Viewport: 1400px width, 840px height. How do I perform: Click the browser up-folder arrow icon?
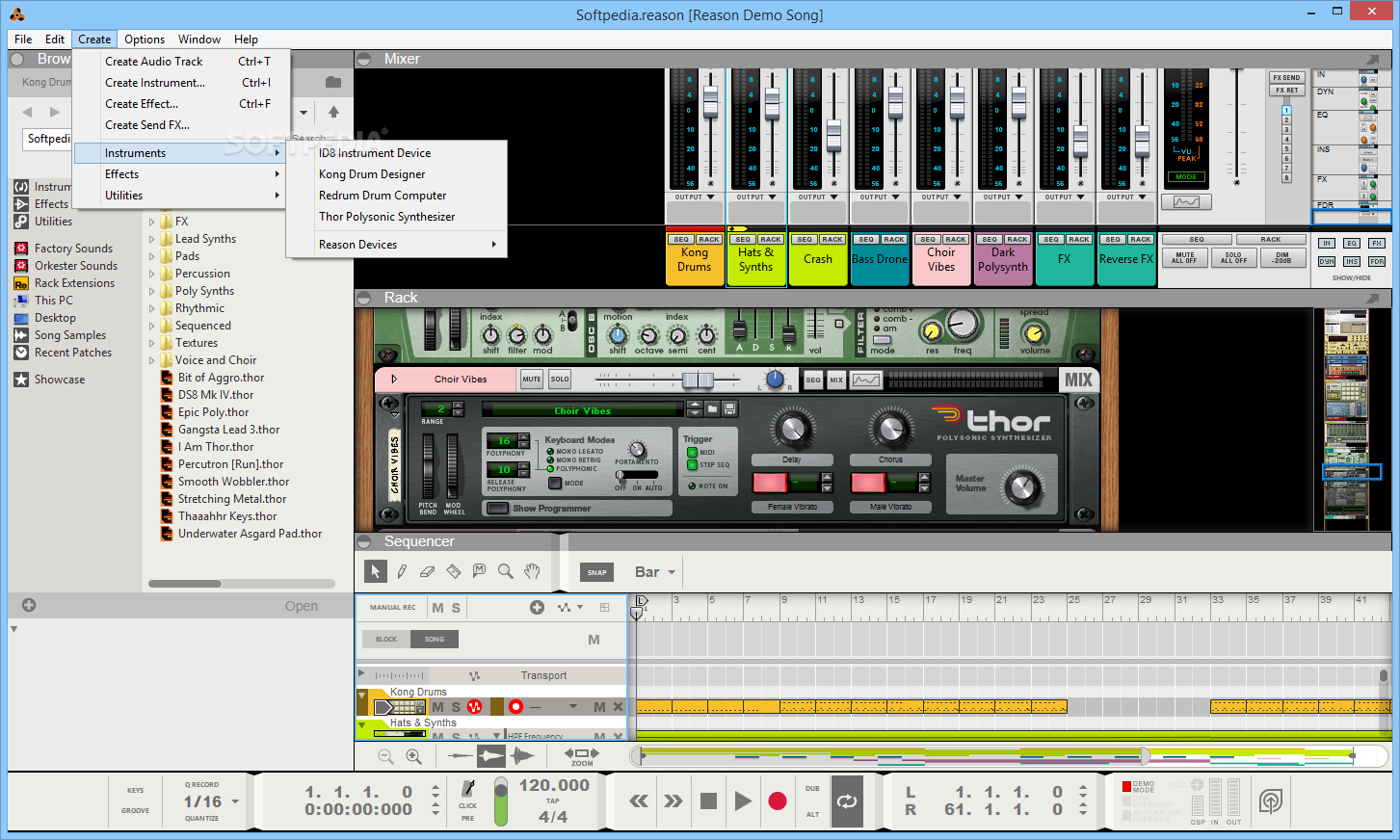[333, 112]
